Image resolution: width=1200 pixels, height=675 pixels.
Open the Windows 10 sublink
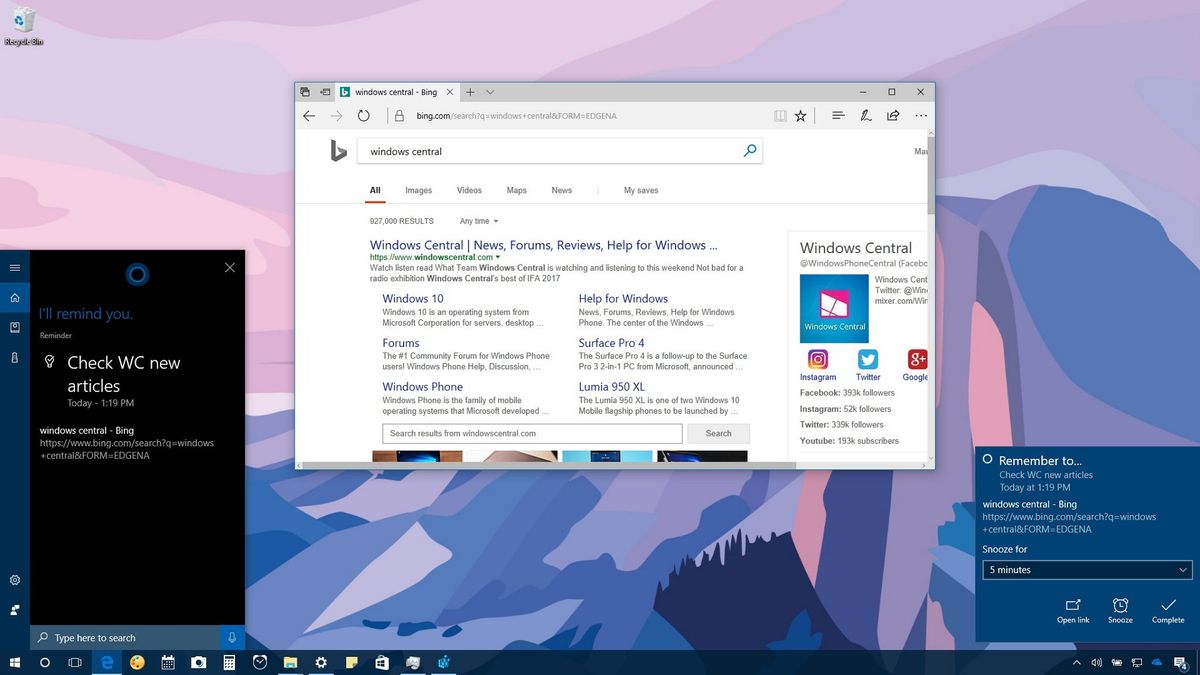[413, 298]
